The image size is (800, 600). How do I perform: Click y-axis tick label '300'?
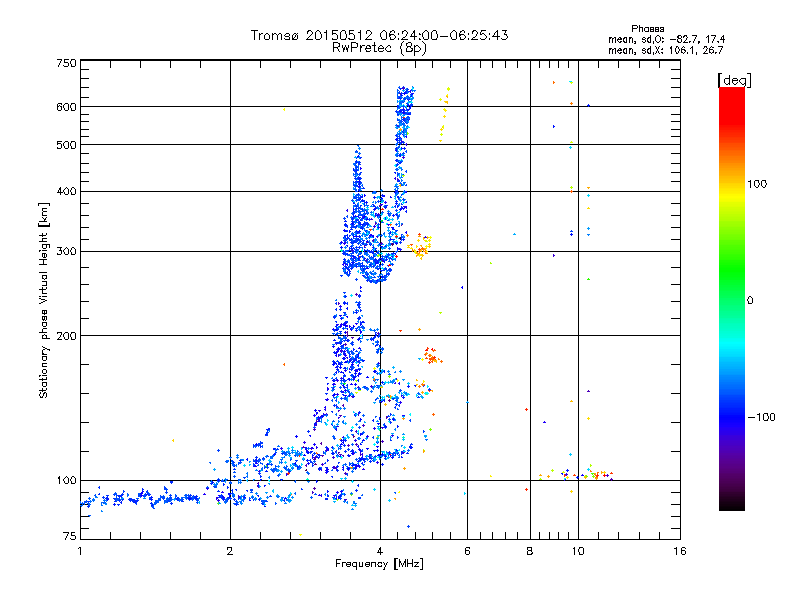point(67,252)
